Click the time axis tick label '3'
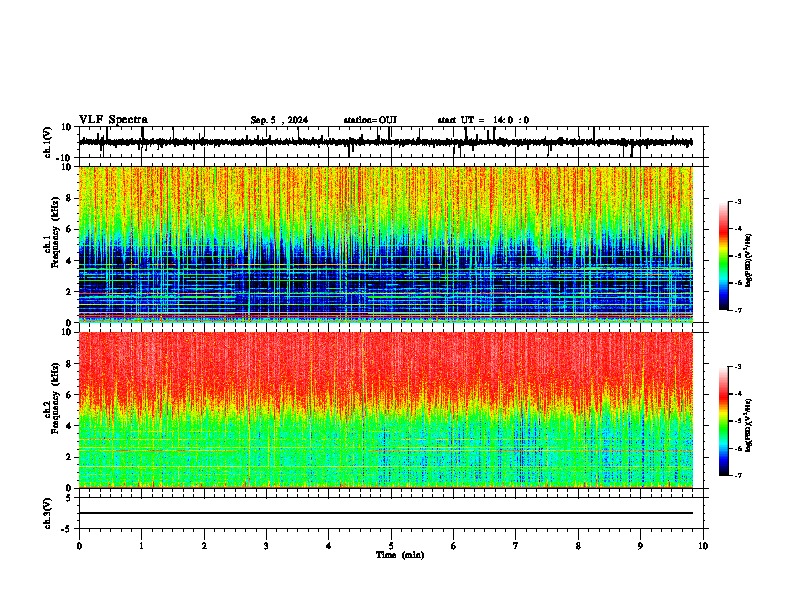 tap(267, 546)
